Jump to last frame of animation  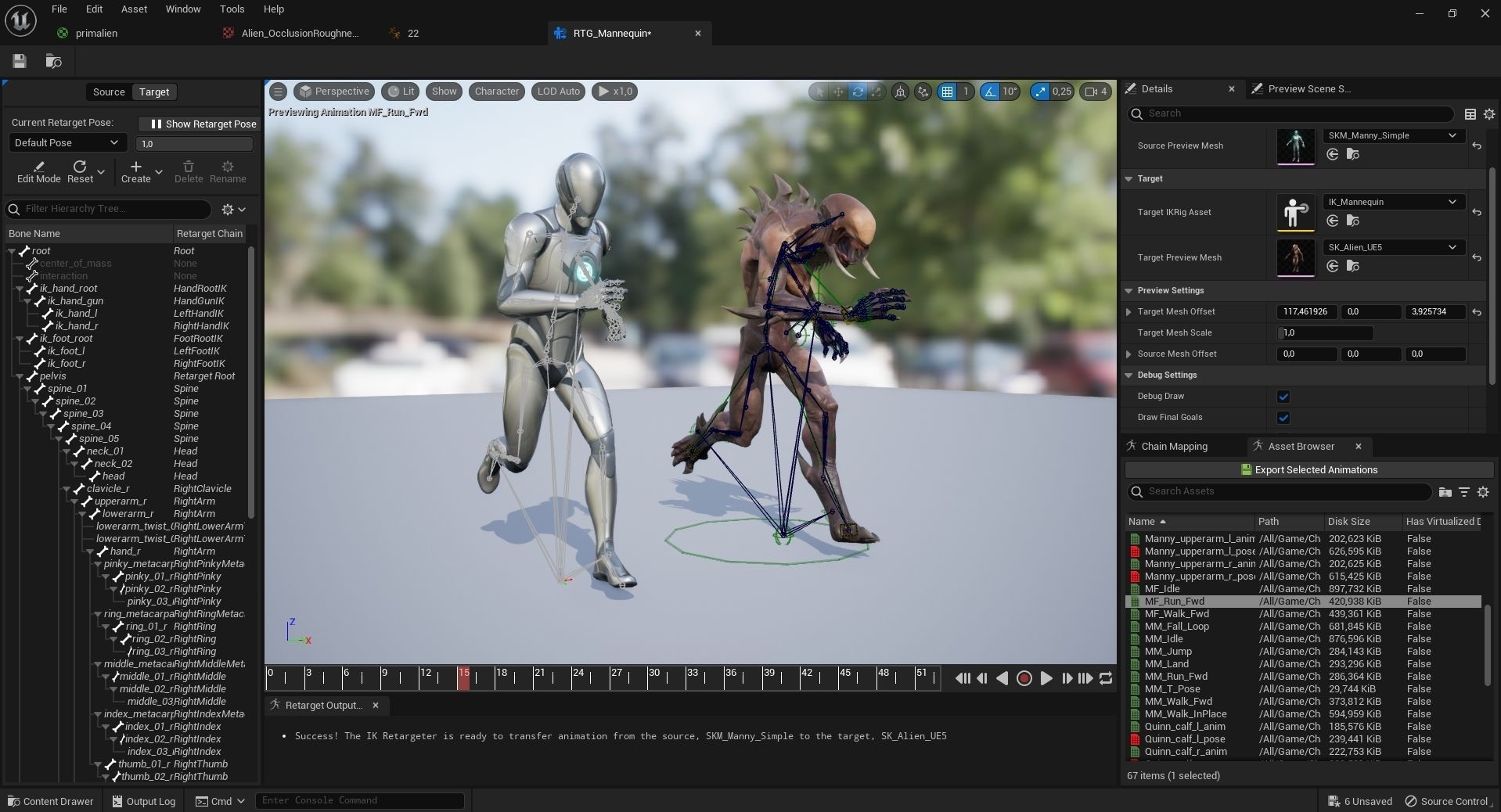pos(1085,678)
